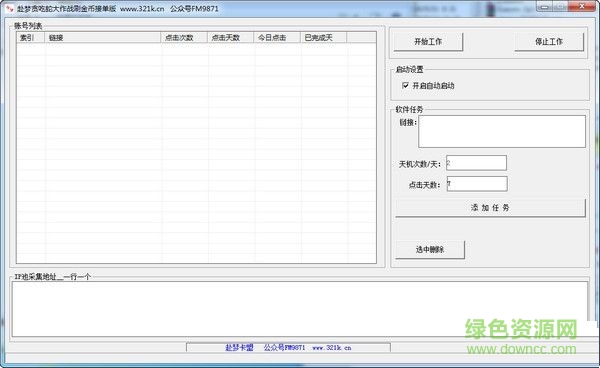Click inside the IP池采集地址 text area
Viewport: 600px width, 368px height.
300,309
